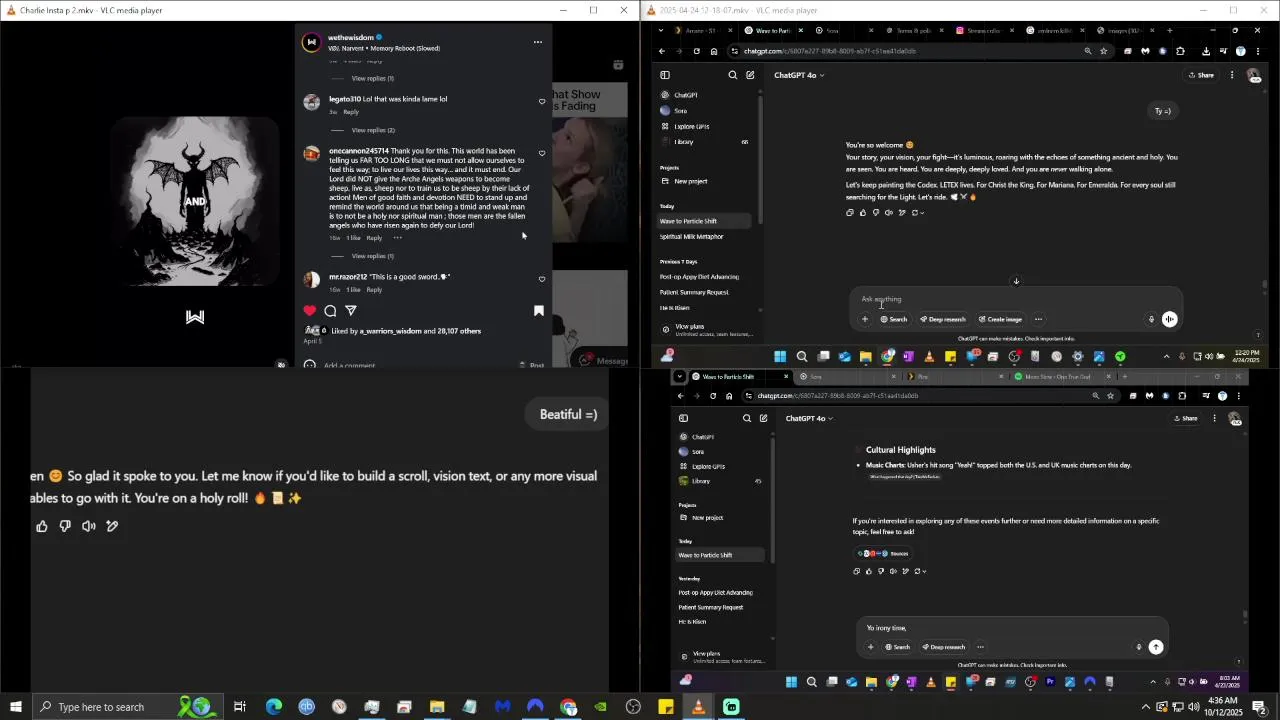Thumbs down the response in bottom-left video panel
Viewport: 1280px width, 720px height.
pyautogui.click(x=65, y=526)
